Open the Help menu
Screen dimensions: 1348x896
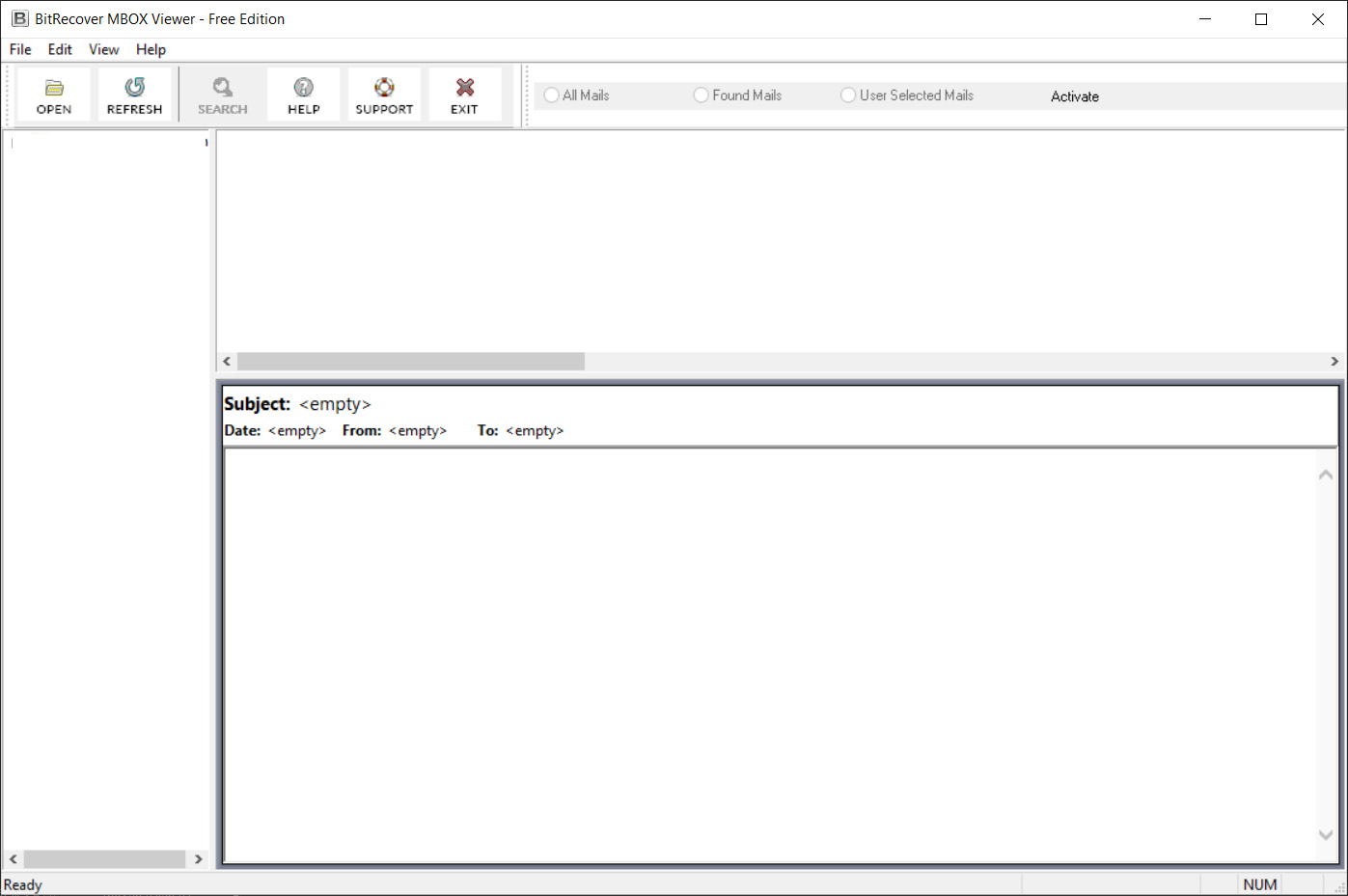coord(151,49)
